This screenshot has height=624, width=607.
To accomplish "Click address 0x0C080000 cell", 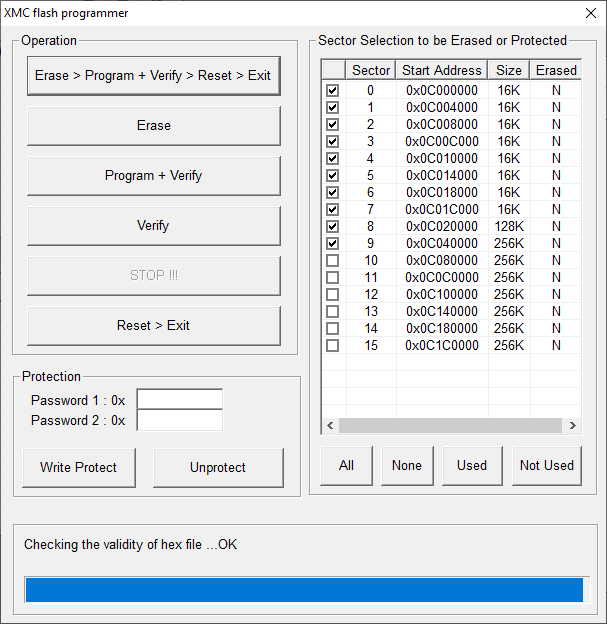I will pyautogui.click(x=442, y=261).
